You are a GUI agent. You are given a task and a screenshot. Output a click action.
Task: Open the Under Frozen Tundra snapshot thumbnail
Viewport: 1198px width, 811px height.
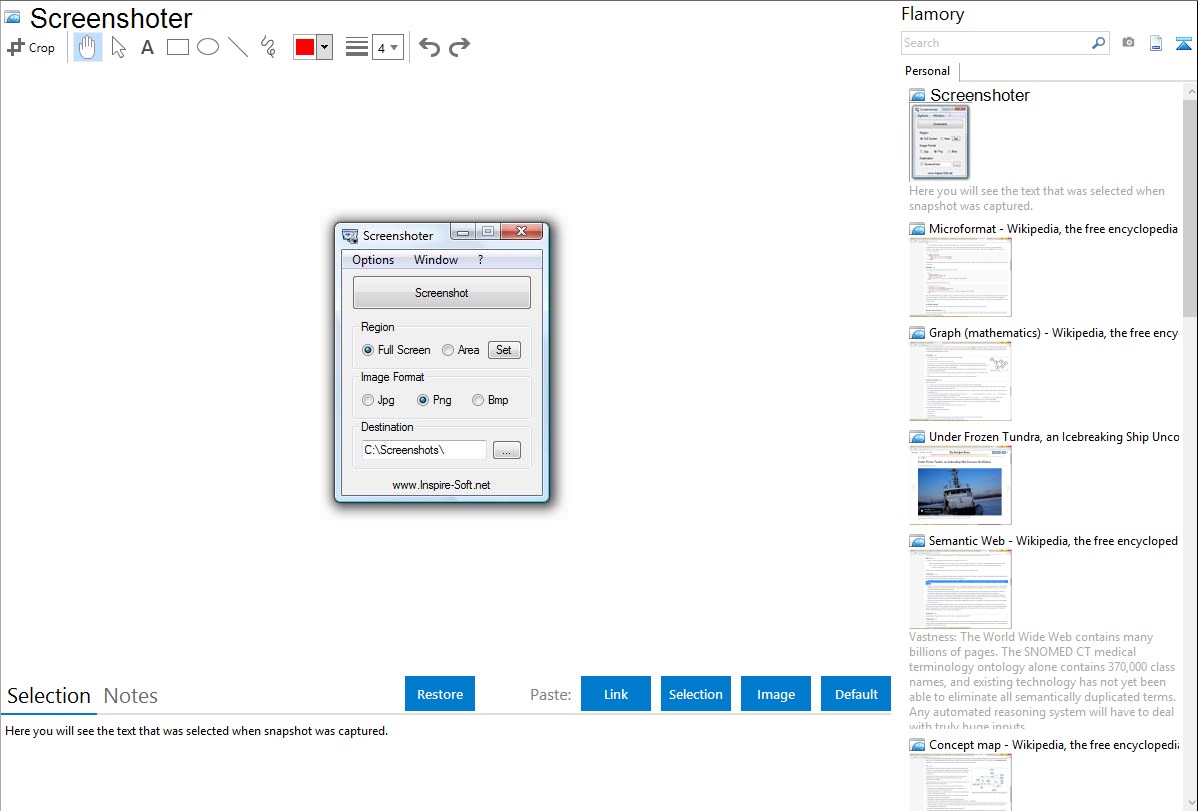(960, 484)
